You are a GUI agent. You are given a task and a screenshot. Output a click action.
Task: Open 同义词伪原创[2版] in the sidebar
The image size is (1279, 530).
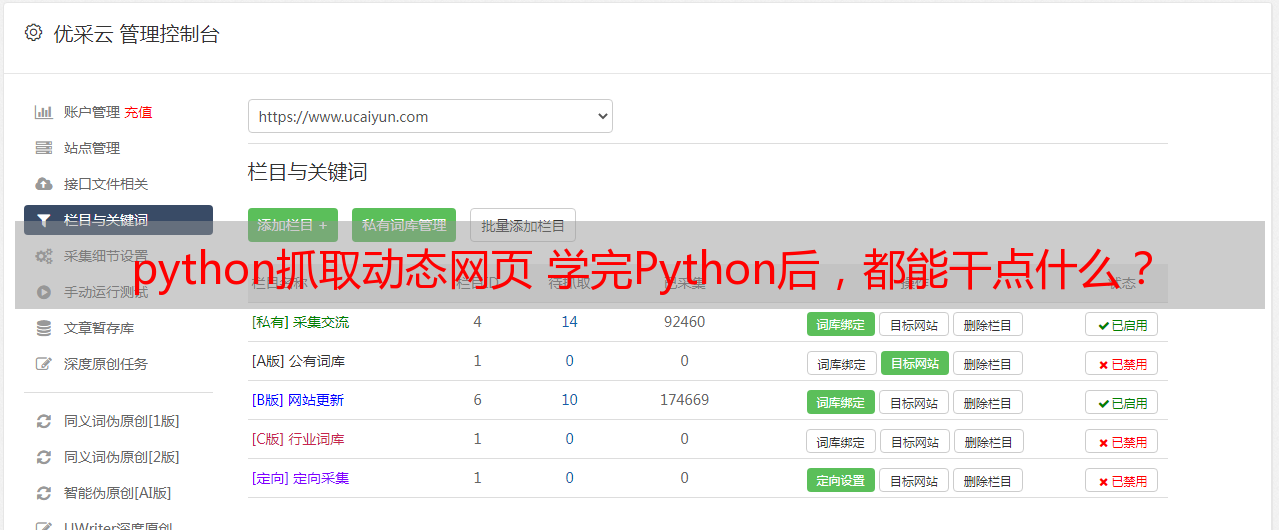(x=122, y=457)
